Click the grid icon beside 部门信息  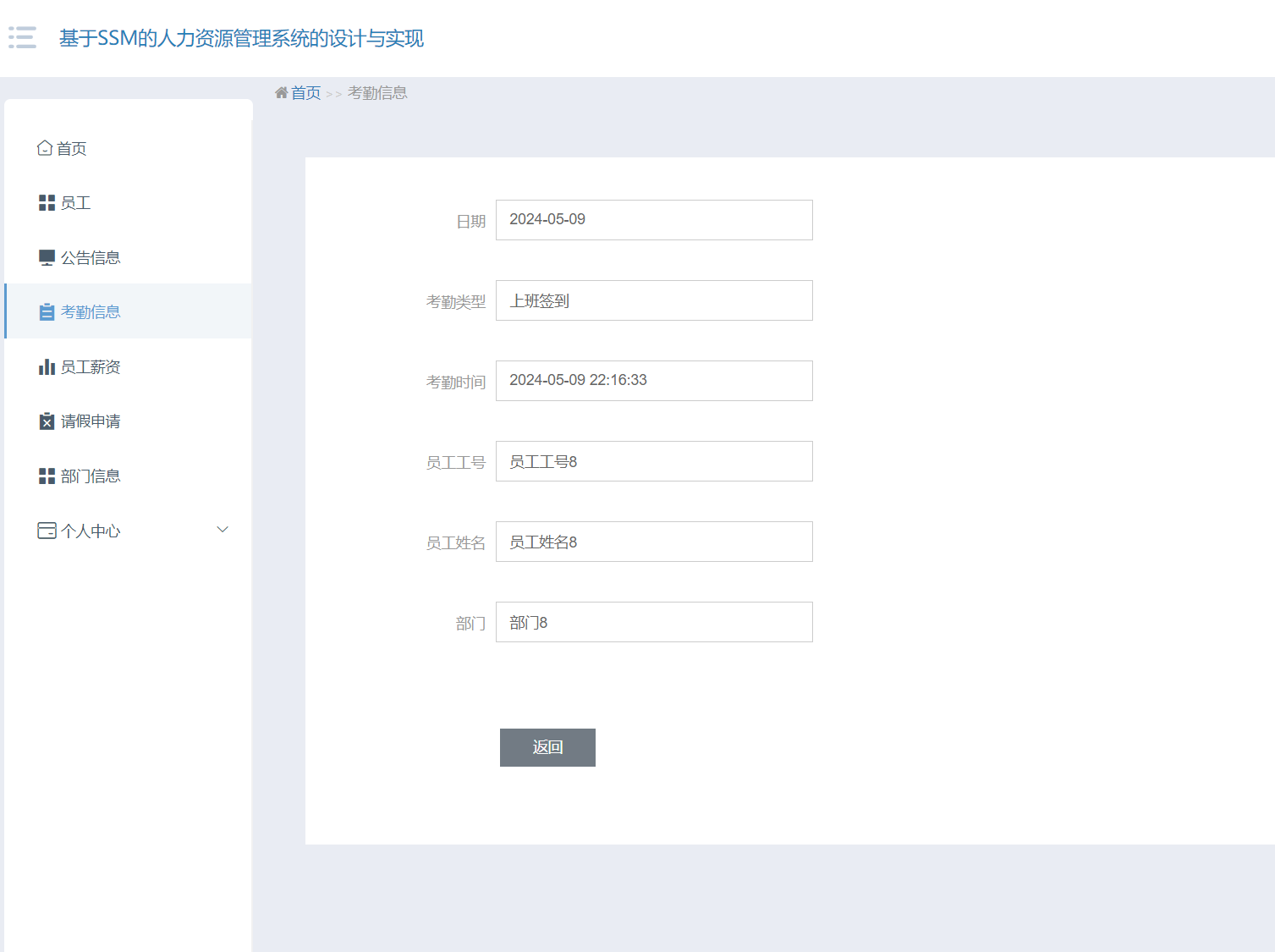click(x=46, y=476)
